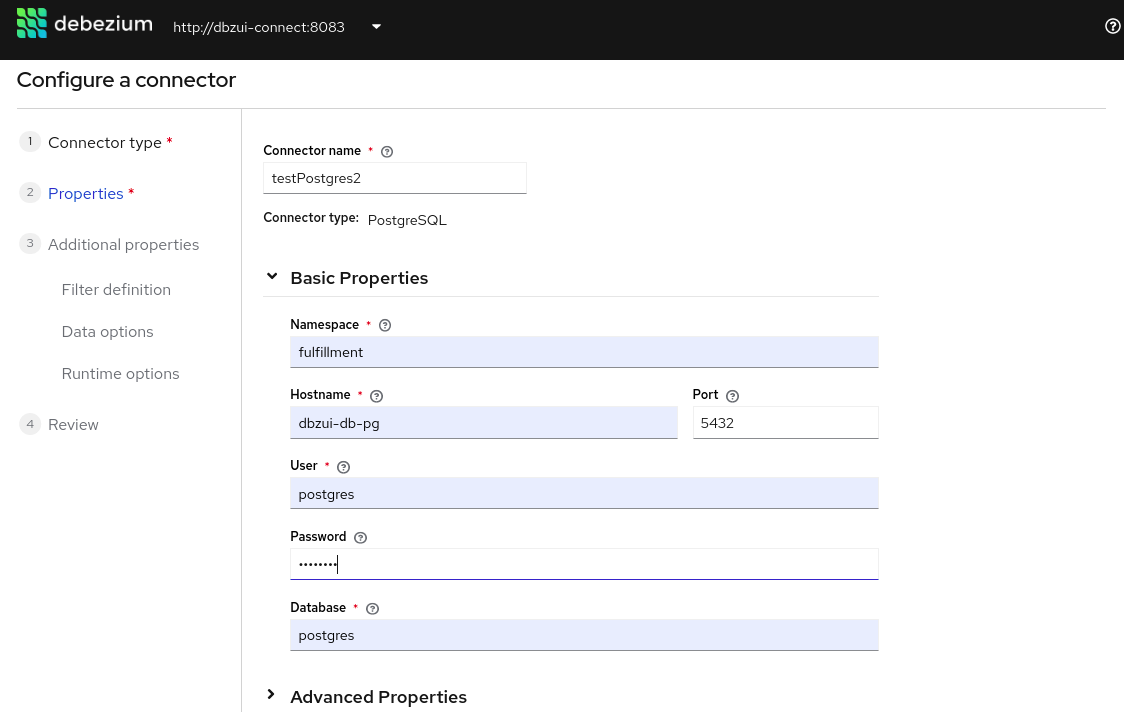This screenshot has height=712, width=1124.
Task: Open the help icon in top bar
Action: pyautogui.click(x=1112, y=27)
